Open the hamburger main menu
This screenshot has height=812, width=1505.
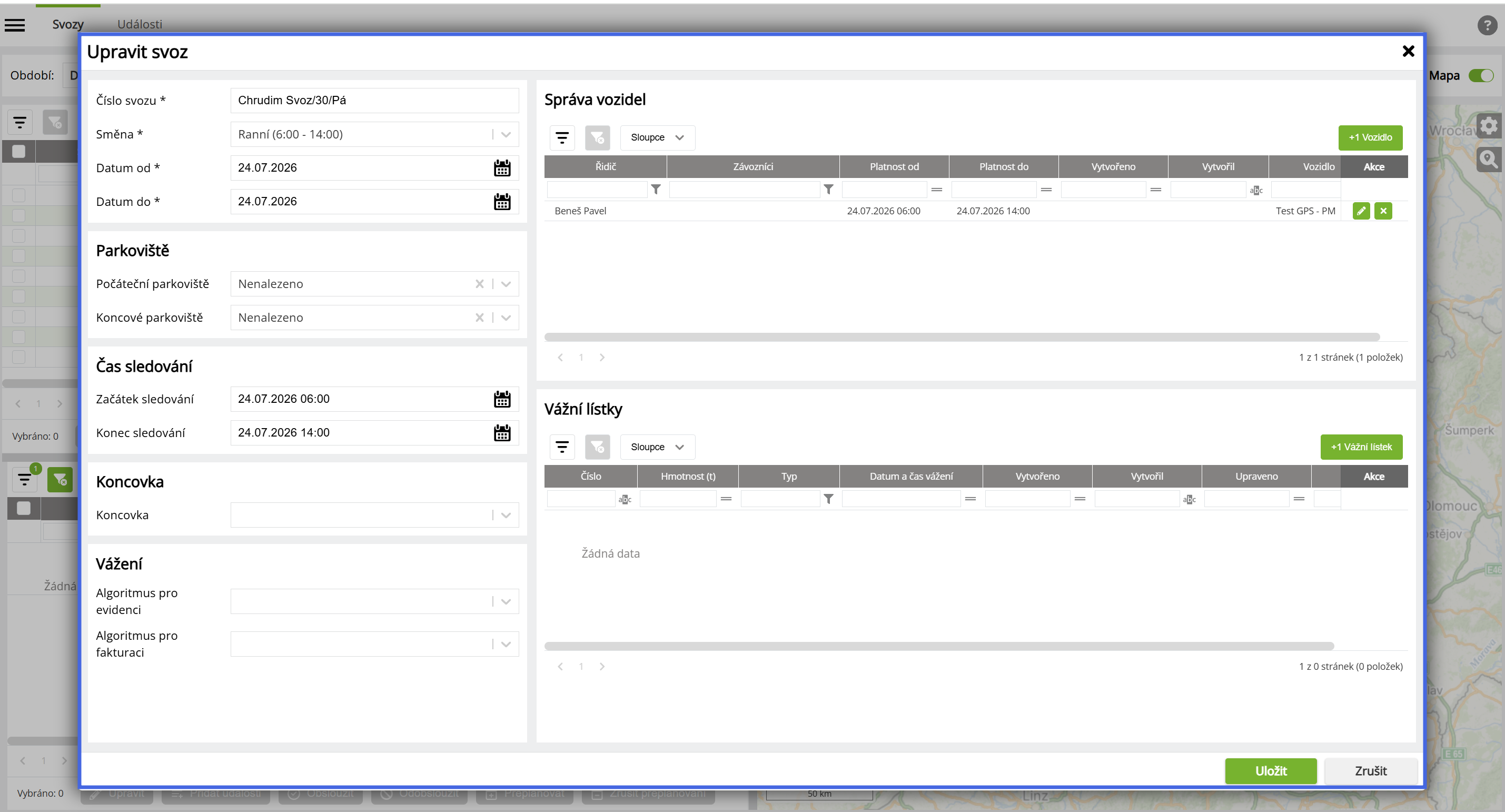15,25
